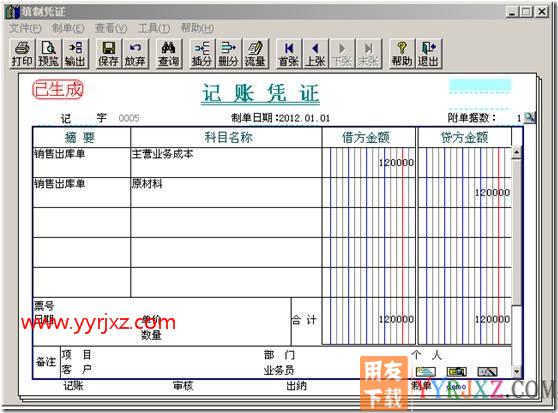The height and width of the screenshot is (413, 558).
Task: Jump to first voucher 首张
Action: click(289, 54)
